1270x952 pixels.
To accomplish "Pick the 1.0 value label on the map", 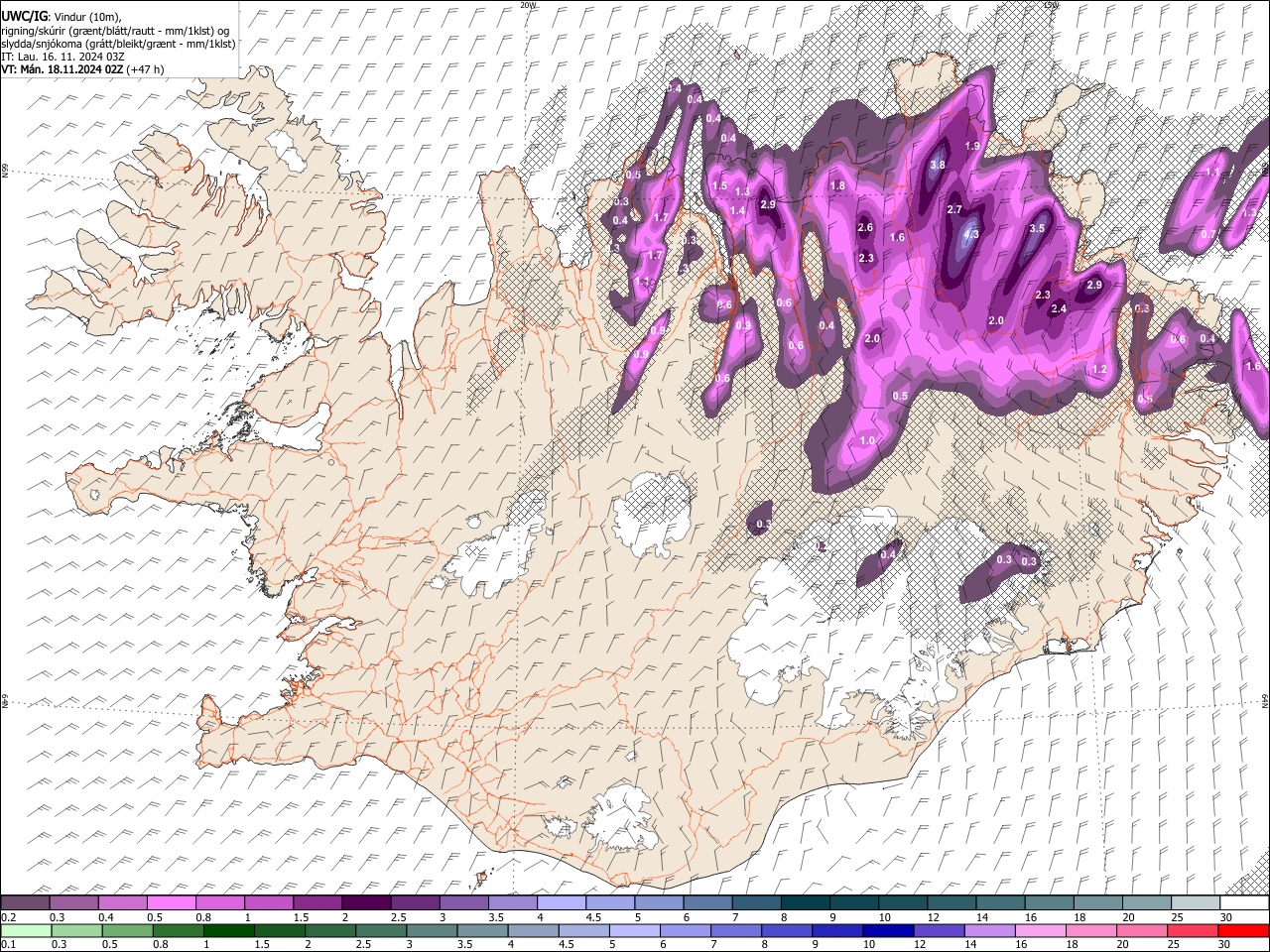I will coord(867,441).
